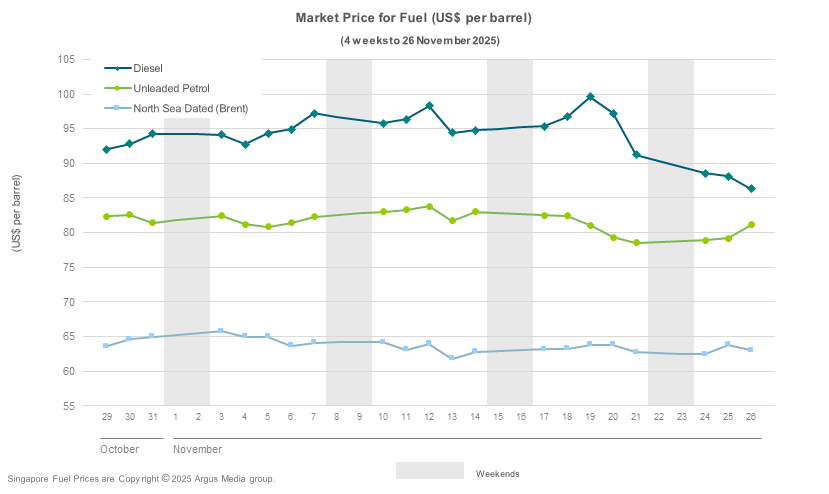Screen dimensions: 829x494
Task: Click the Unleaded Petrol point on 12 November
Action: (x=429, y=207)
